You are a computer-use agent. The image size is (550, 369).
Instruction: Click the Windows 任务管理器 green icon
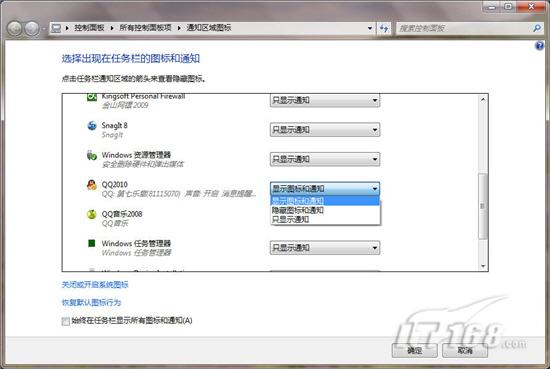(x=92, y=243)
